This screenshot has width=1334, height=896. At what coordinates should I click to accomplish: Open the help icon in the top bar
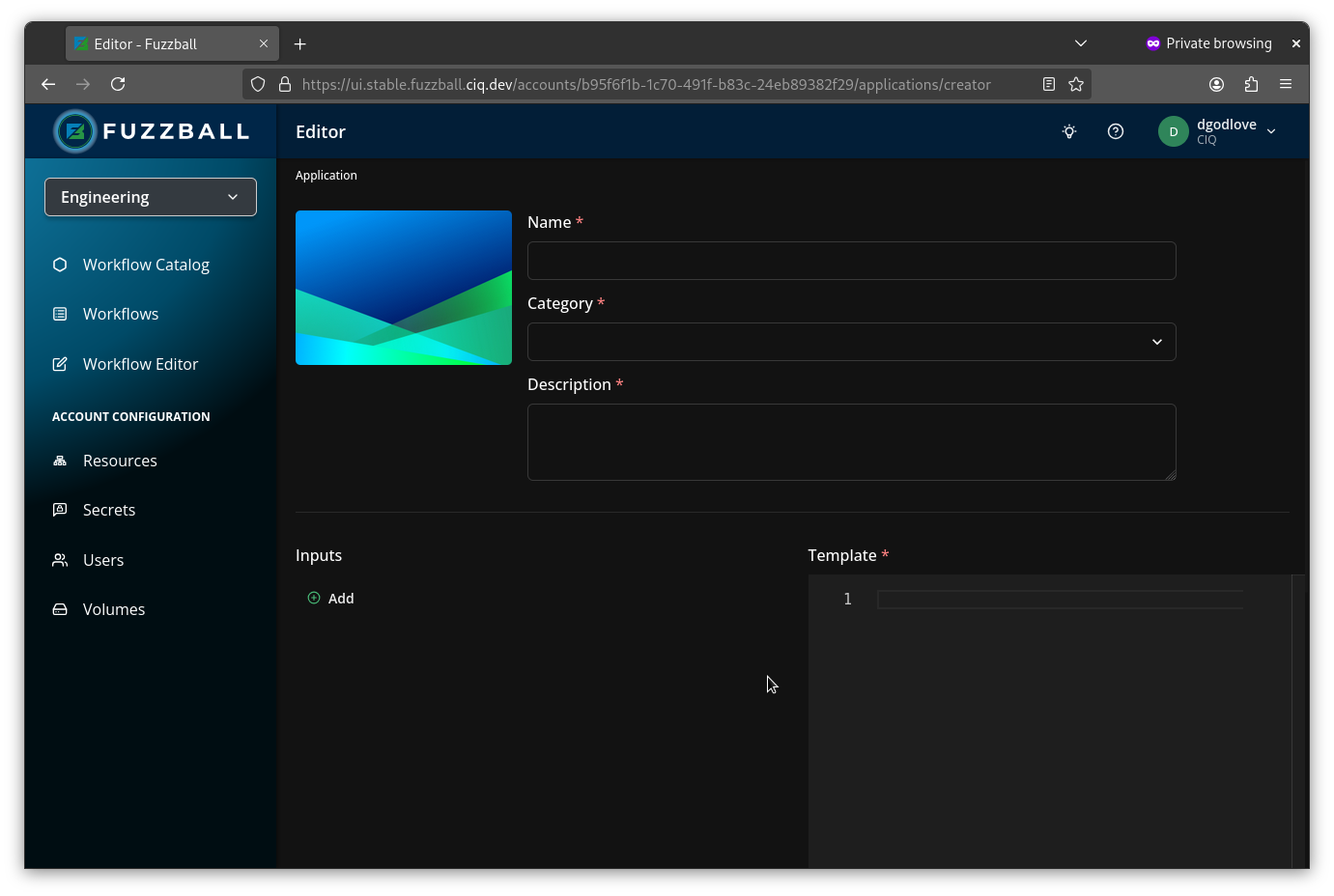tap(1115, 130)
